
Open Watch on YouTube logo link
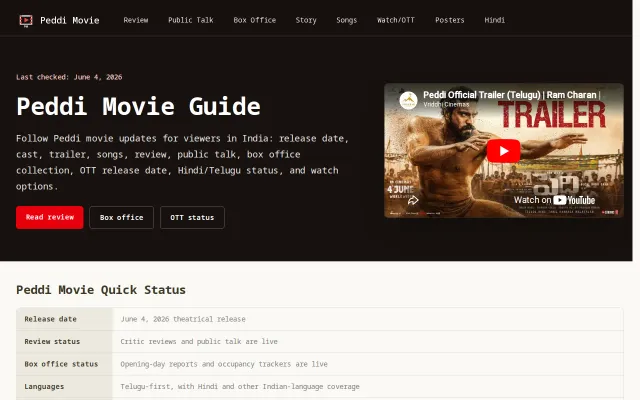pos(554,200)
